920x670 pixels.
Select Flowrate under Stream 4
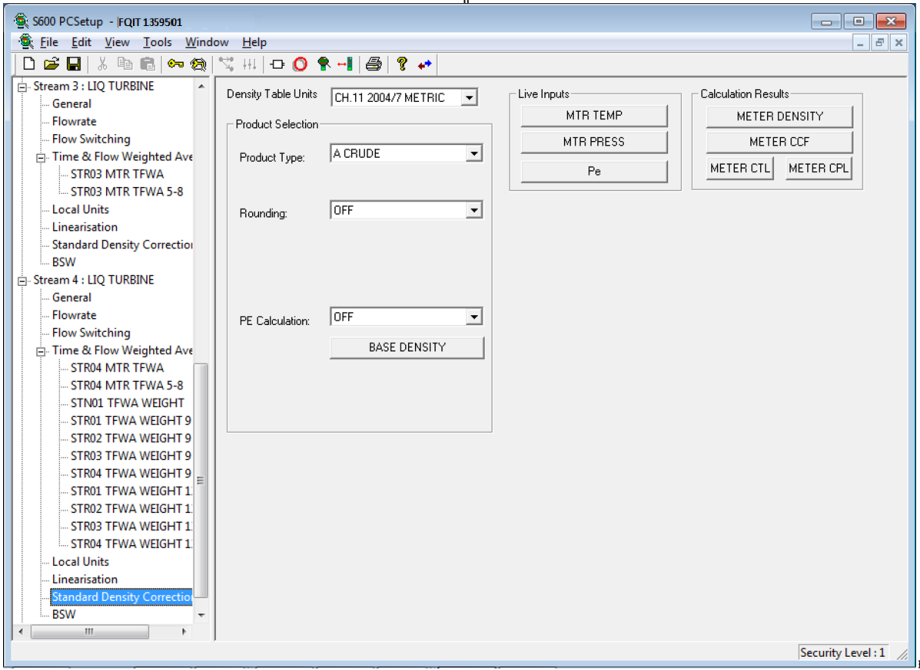[x=74, y=315]
